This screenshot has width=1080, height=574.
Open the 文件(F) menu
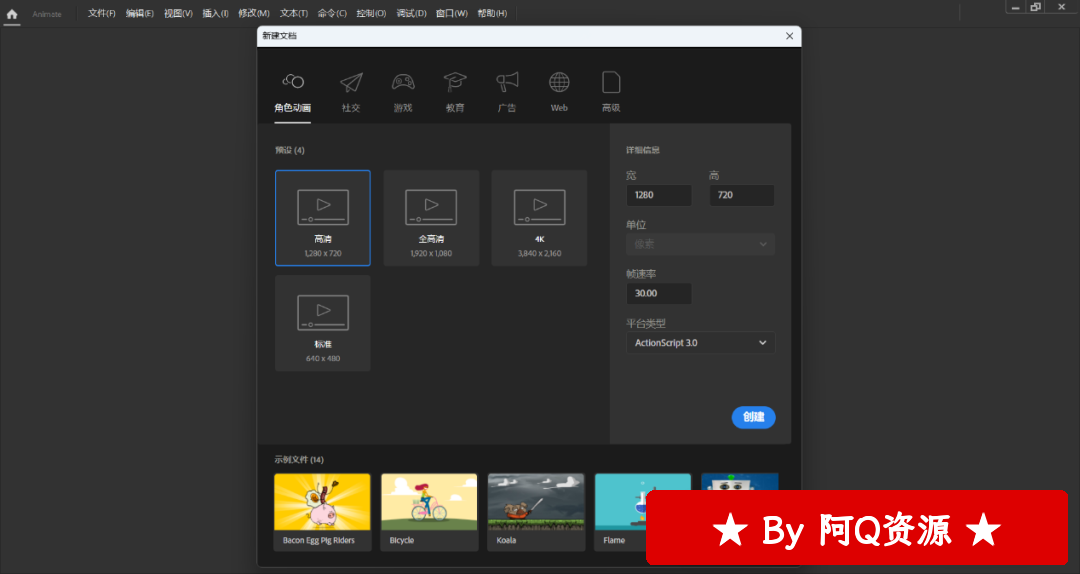tap(101, 13)
